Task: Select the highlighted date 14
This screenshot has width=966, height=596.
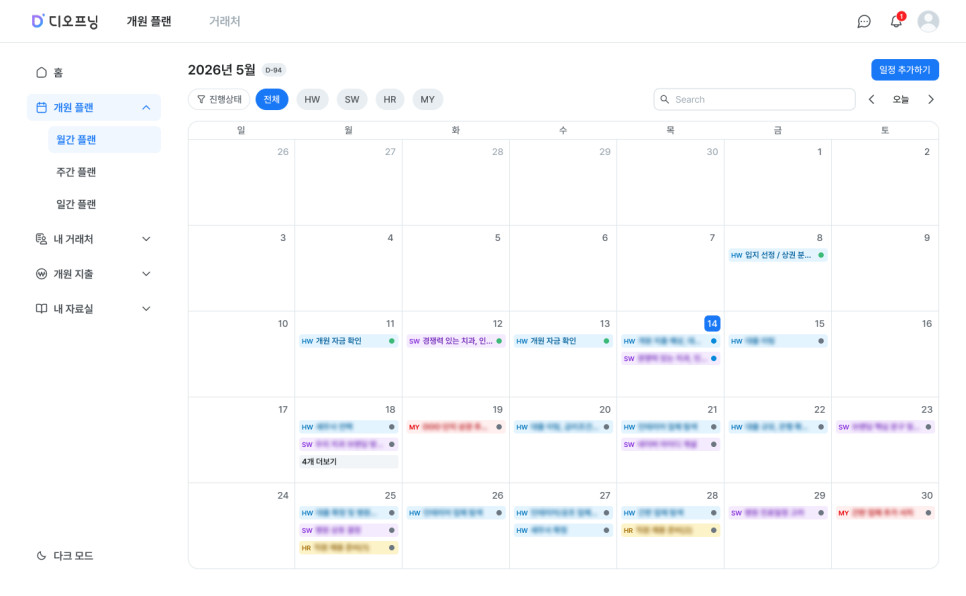Action: click(x=712, y=324)
